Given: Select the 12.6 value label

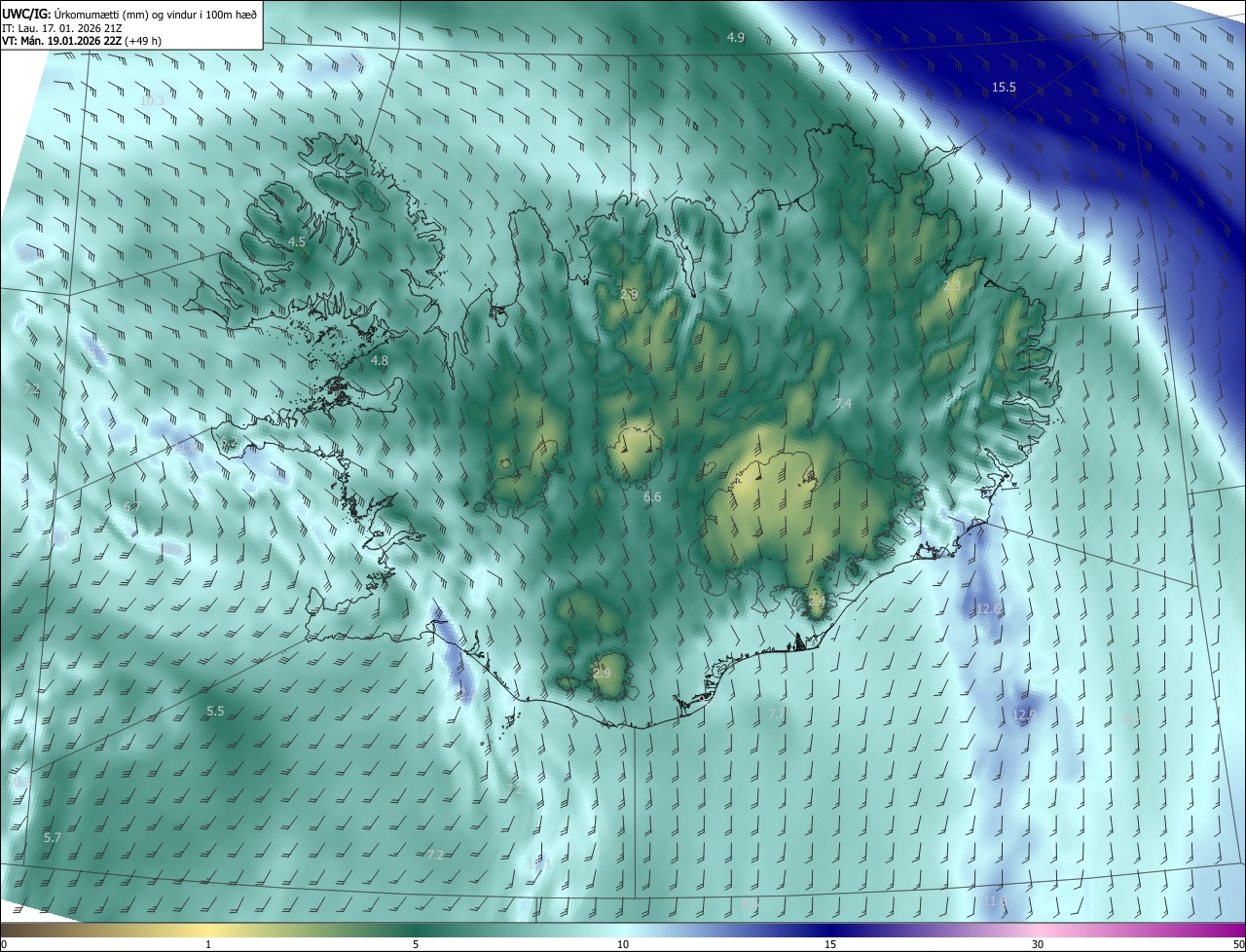Looking at the screenshot, I should tap(988, 608).
